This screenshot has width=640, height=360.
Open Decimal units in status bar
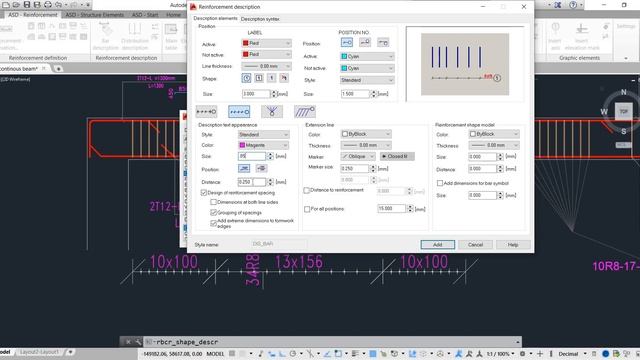click(568, 353)
